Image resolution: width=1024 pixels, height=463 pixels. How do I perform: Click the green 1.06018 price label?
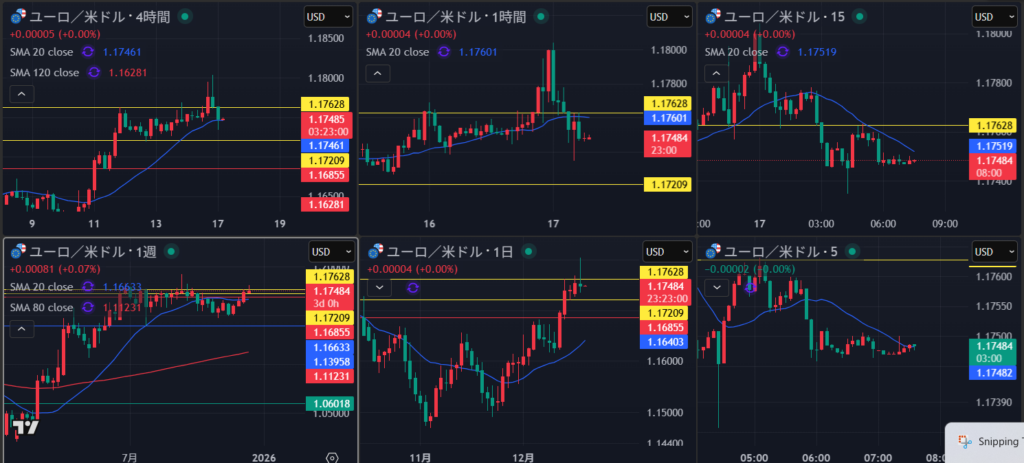pyautogui.click(x=329, y=403)
